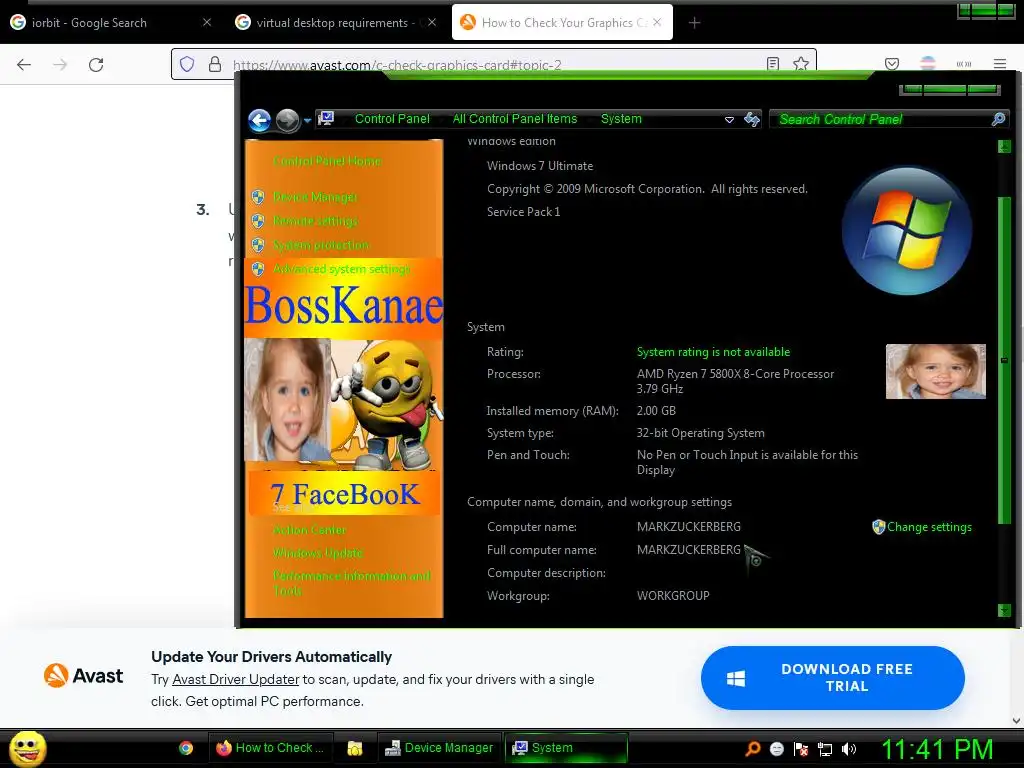Select Control Panel breadcrumb
This screenshot has height=768, width=1024.
(x=392, y=119)
